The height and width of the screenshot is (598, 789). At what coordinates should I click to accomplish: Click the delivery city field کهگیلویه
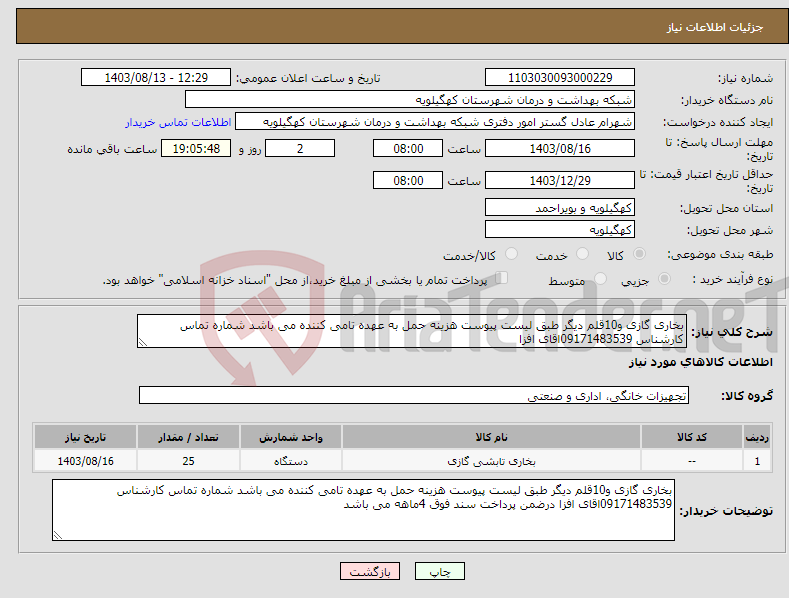(x=560, y=230)
